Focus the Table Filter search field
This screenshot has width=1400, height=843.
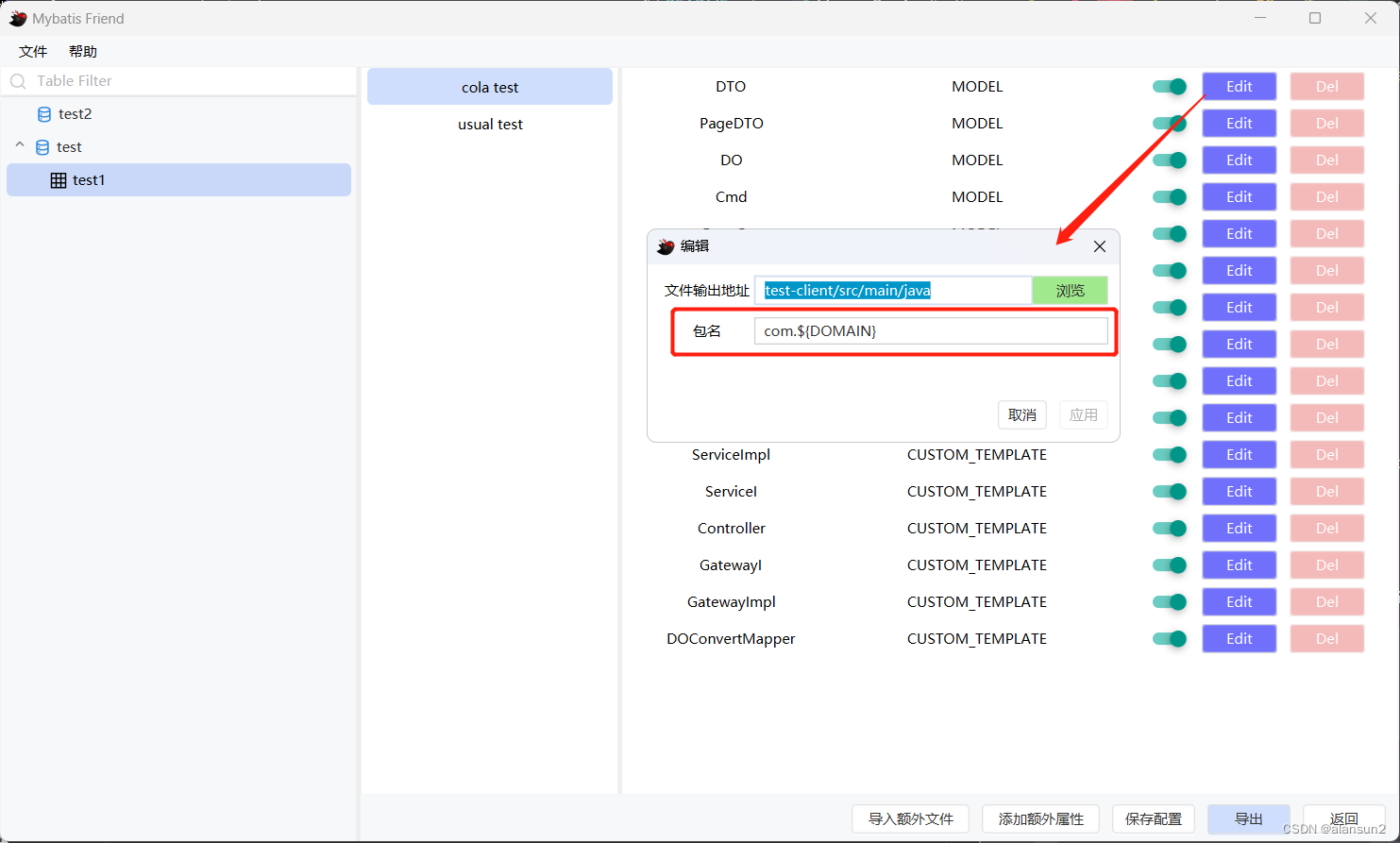[179, 81]
